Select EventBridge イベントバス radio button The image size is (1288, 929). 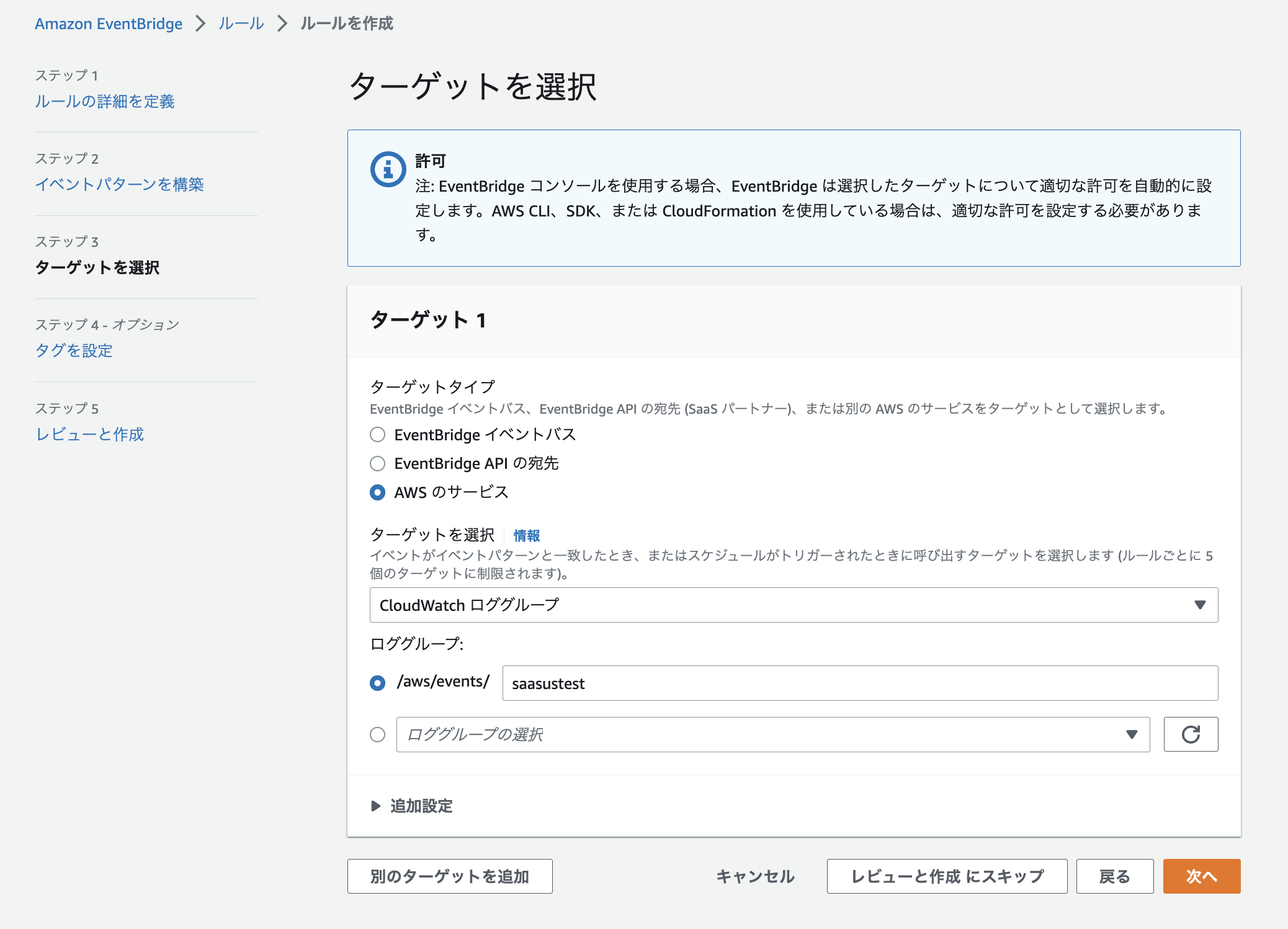click(377, 435)
